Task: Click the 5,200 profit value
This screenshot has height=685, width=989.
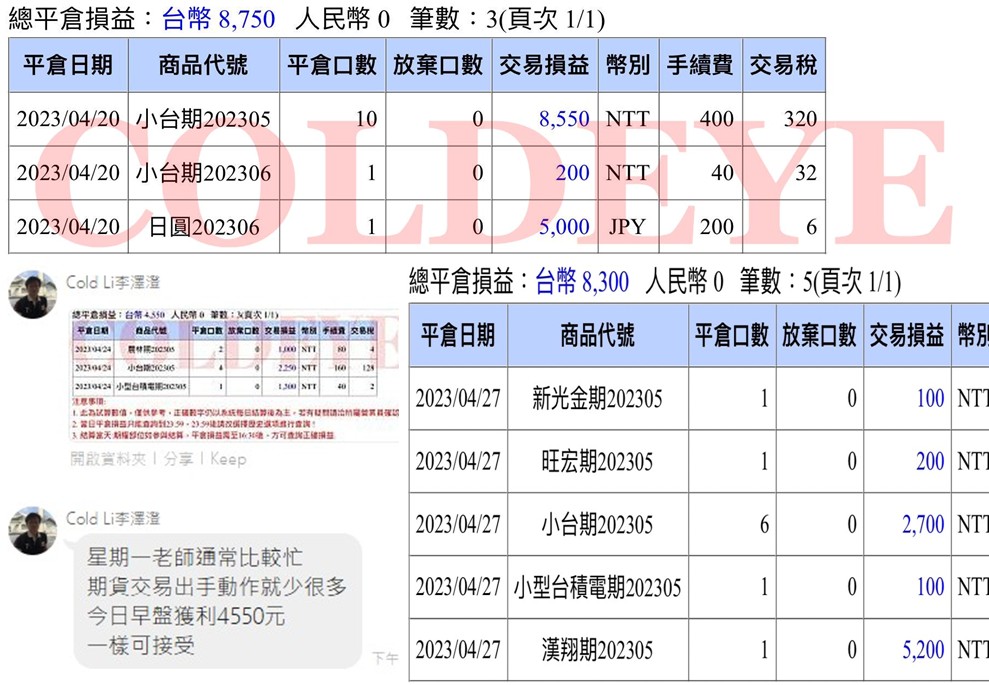Action: pyautogui.click(x=922, y=651)
